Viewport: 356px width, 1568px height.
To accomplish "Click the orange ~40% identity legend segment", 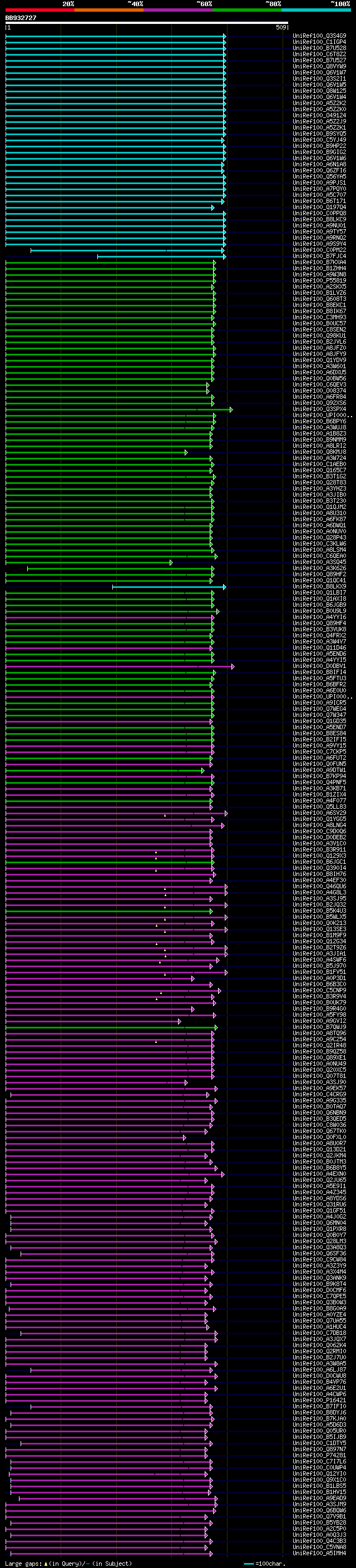I will (x=109, y=10).
